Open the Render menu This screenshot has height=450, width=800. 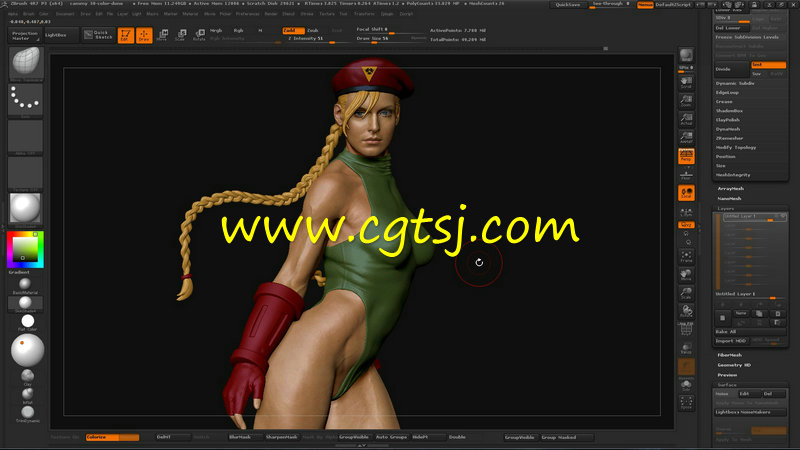point(271,14)
